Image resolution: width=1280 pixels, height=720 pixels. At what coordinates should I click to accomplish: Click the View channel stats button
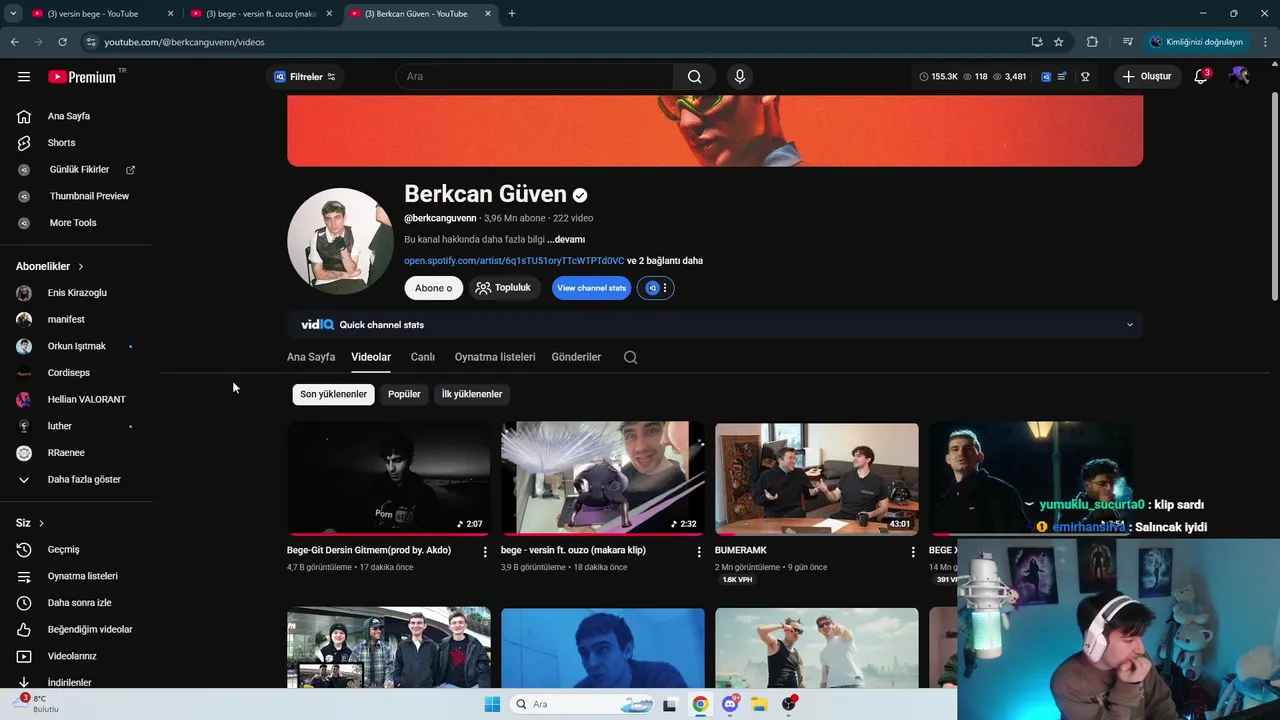pos(591,288)
